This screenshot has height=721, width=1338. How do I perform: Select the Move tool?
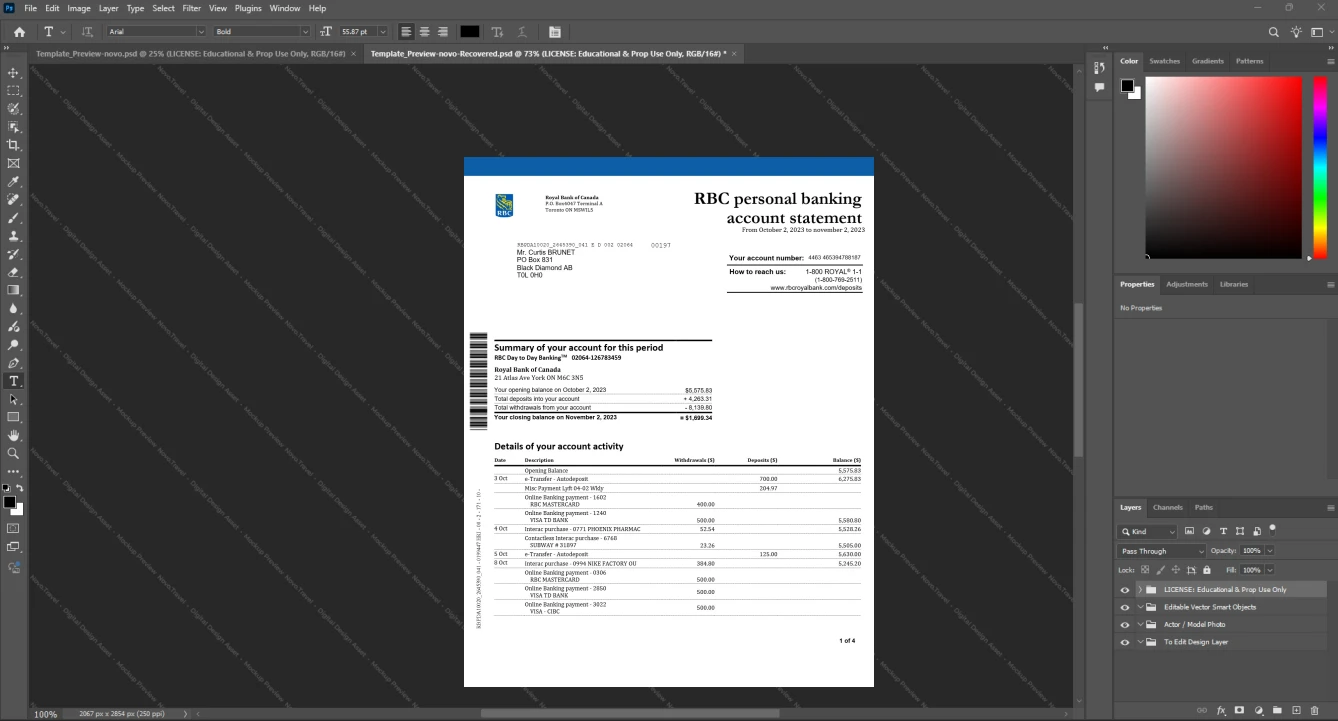tap(14, 73)
